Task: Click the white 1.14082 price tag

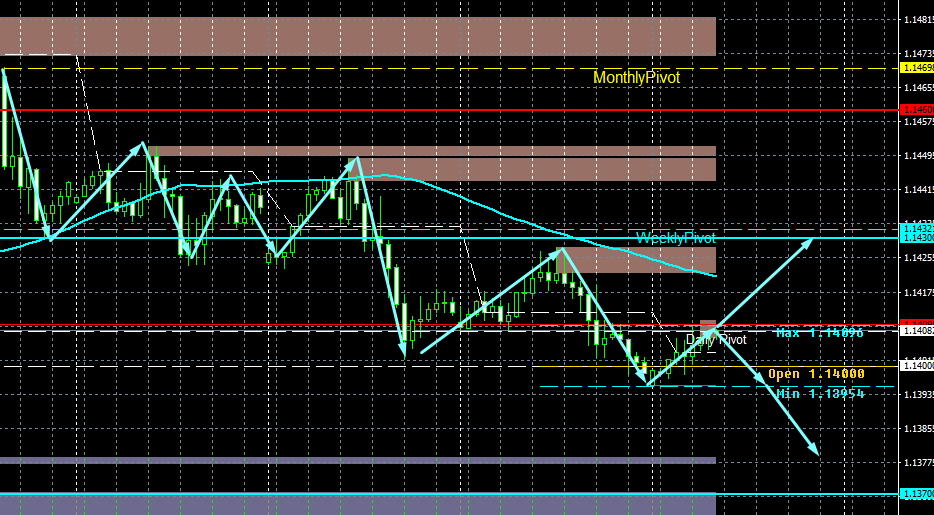Action: pyautogui.click(x=917, y=330)
